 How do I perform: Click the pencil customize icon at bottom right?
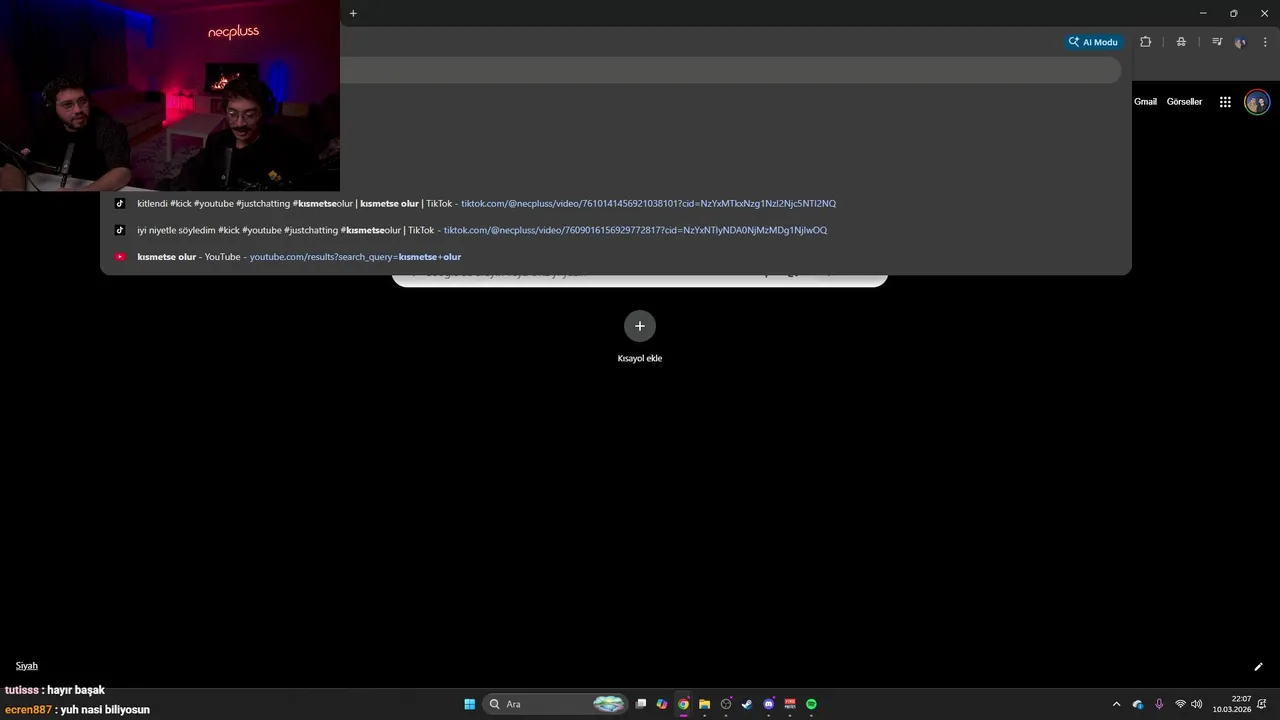click(1258, 667)
